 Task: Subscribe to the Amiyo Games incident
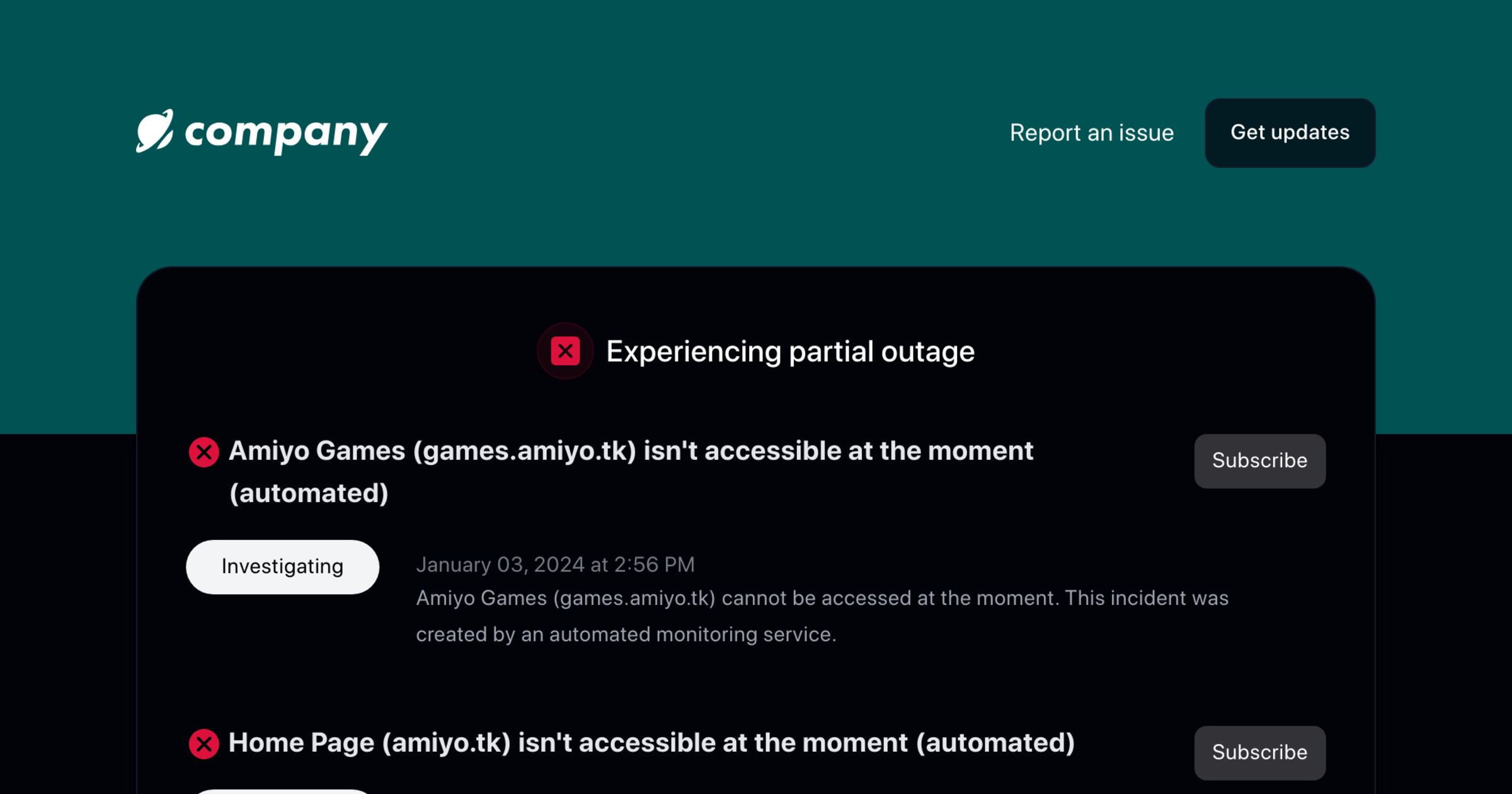(1259, 461)
